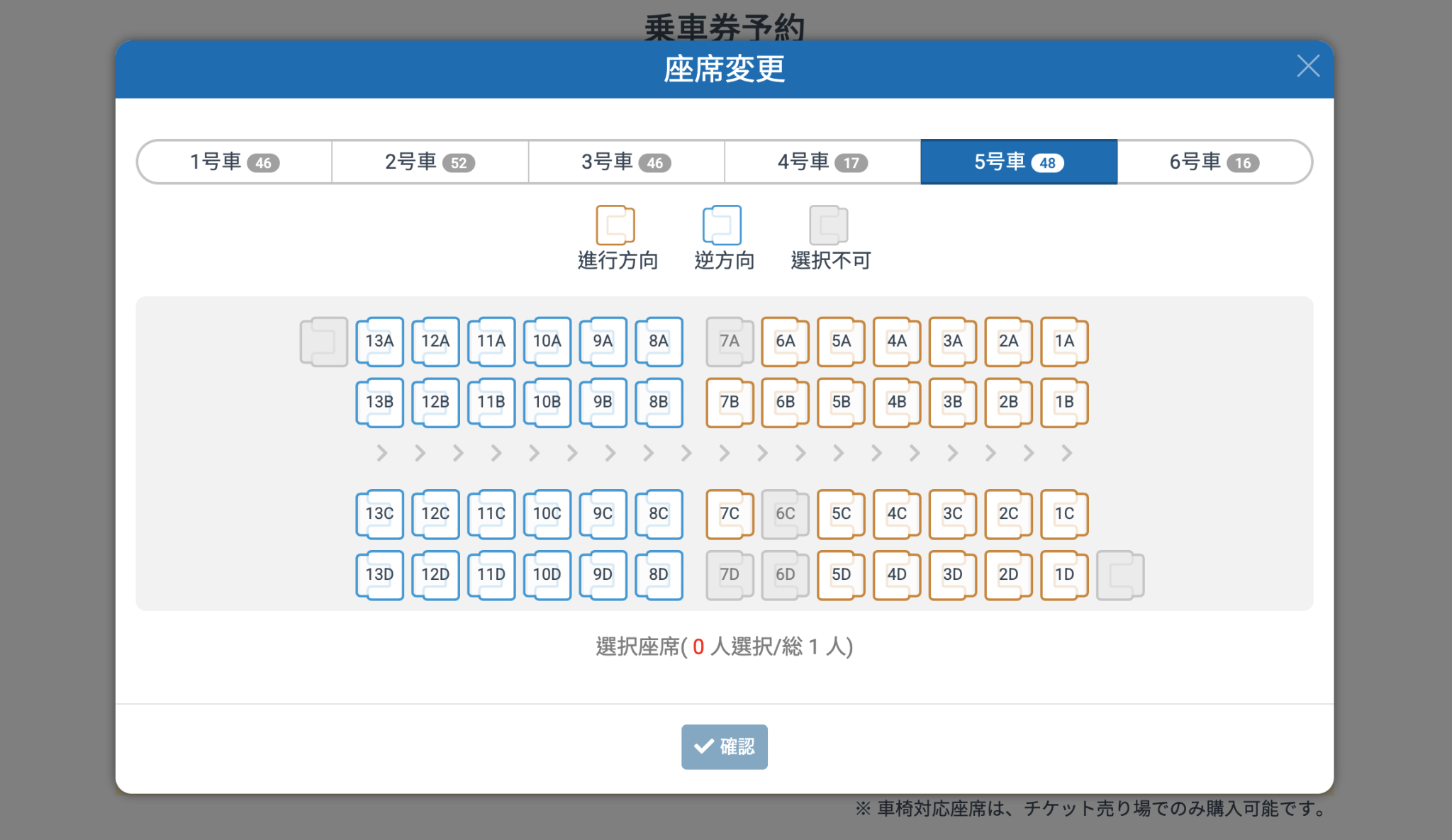
Task: Select the active 5号車 tab
Action: (x=1019, y=162)
